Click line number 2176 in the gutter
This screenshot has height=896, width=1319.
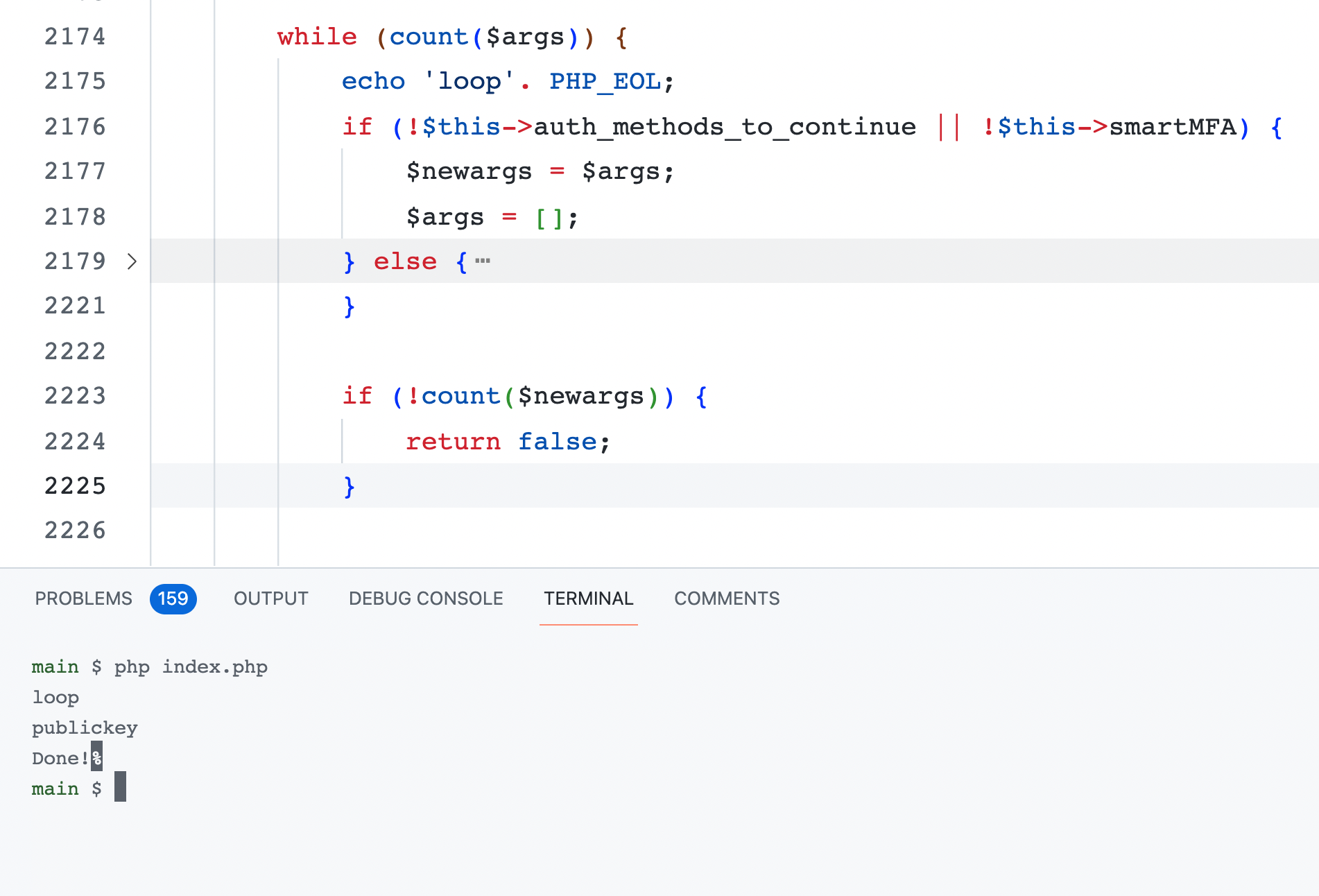[75, 127]
